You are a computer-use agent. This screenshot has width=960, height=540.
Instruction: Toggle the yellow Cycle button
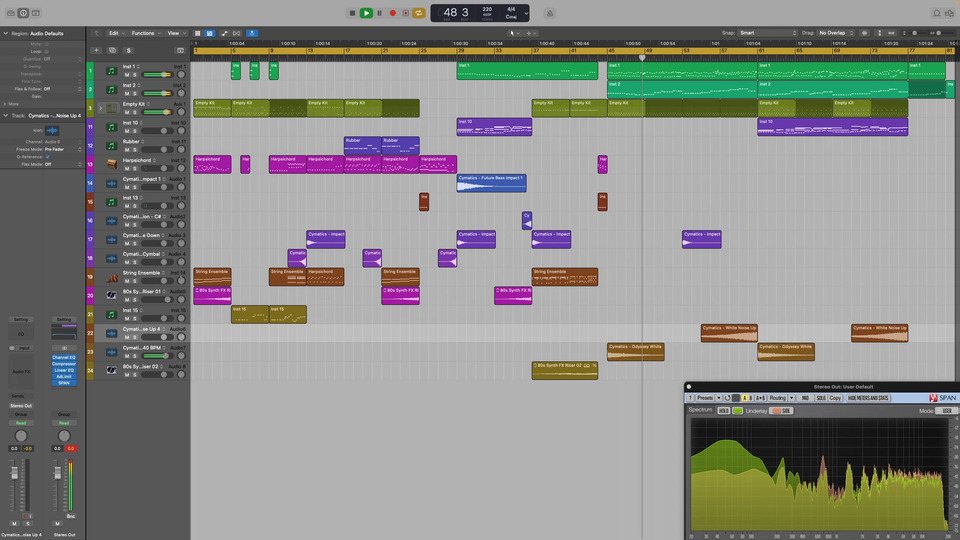(419, 13)
